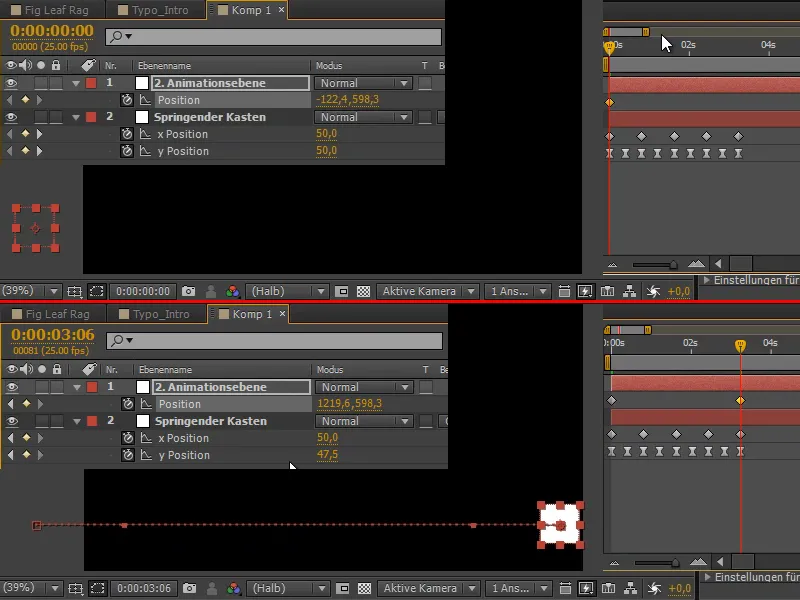The image size is (800, 600).
Task: Open Aktive Kamera dropdown in 0:00:00:00 viewer
Action: click(428, 291)
